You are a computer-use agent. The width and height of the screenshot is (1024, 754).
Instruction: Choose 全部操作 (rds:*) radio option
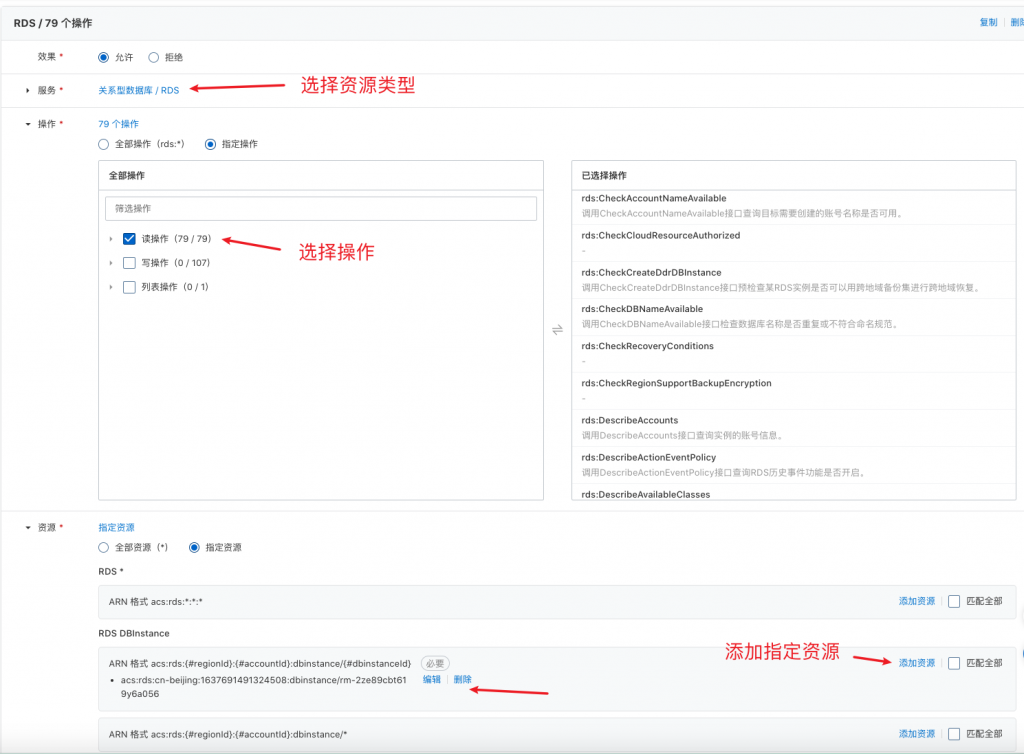tap(103, 144)
